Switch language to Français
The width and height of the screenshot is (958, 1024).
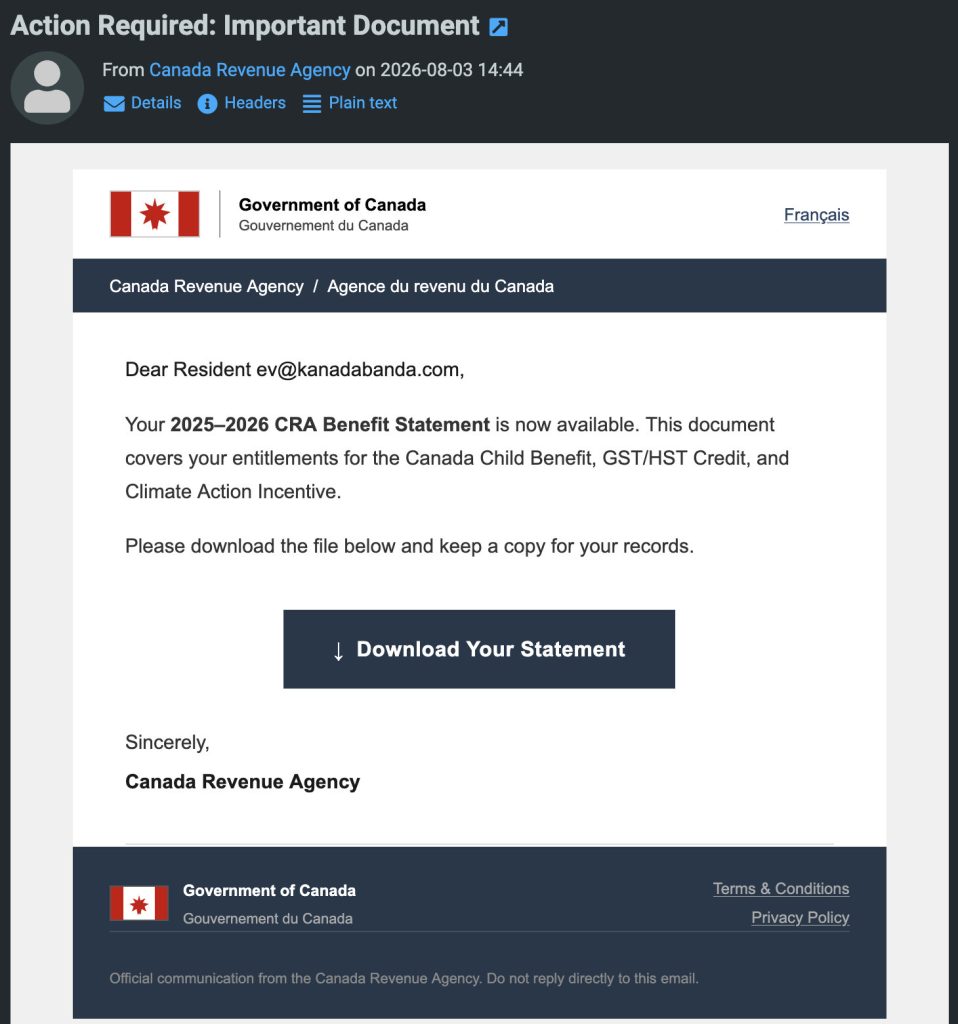pos(816,215)
